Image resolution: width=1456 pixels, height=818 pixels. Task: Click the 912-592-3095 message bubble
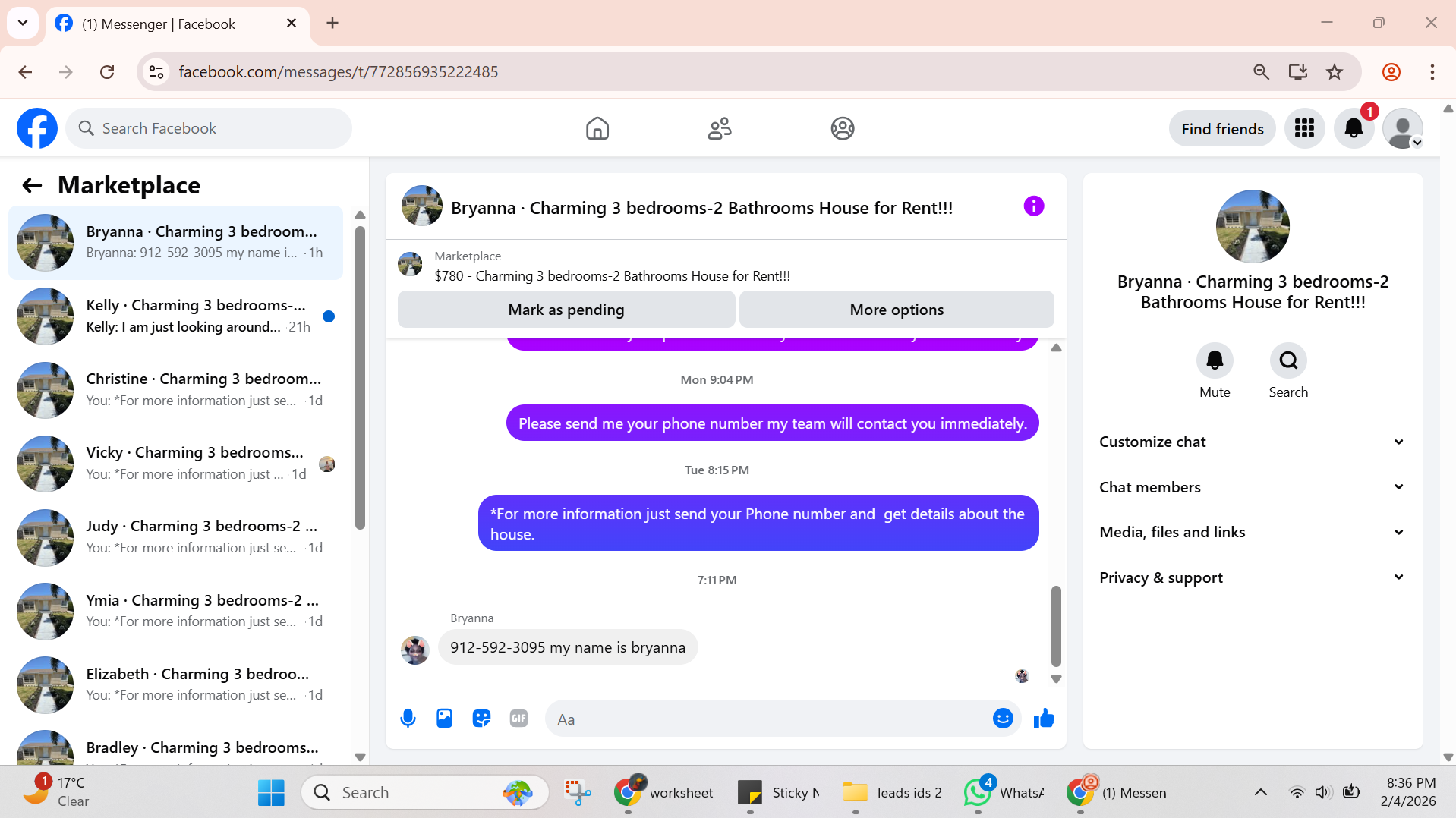pos(568,647)
